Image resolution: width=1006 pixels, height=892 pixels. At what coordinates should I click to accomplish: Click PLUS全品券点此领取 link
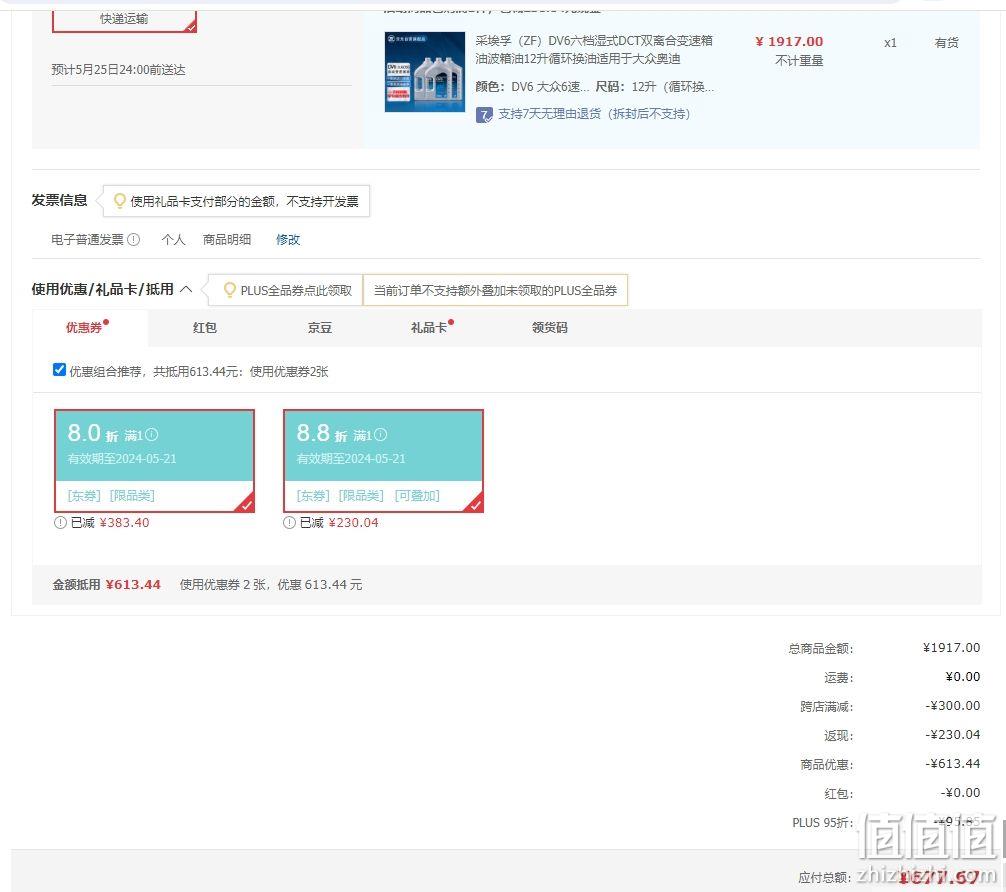tap(296, 291)
